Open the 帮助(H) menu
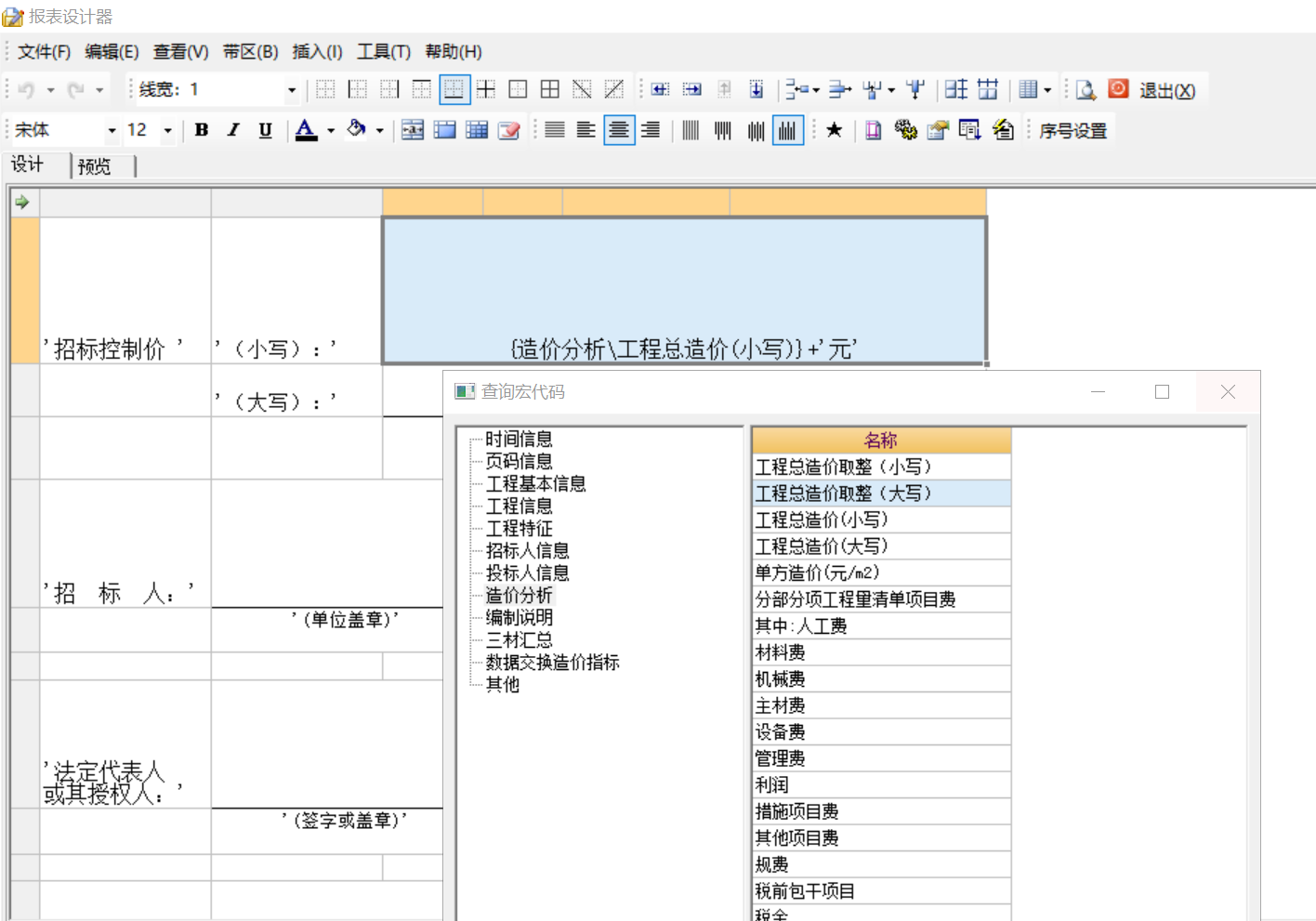 [454, 52]
